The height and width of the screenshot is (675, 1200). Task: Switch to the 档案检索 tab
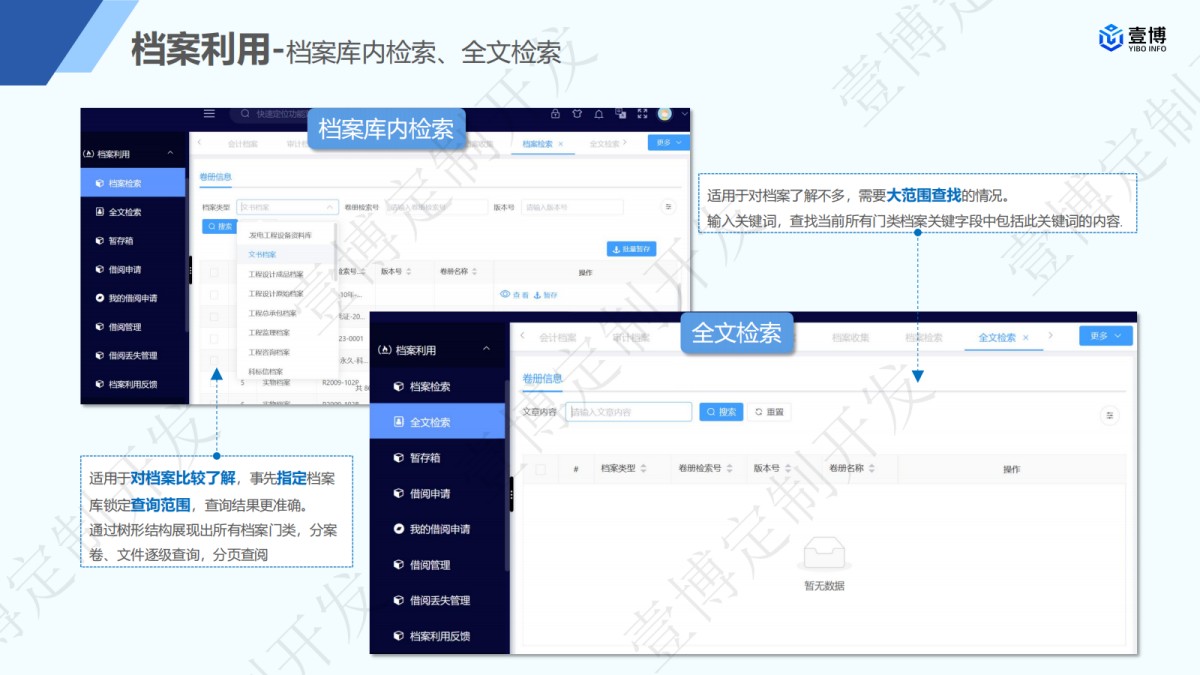tap(539, 142)
